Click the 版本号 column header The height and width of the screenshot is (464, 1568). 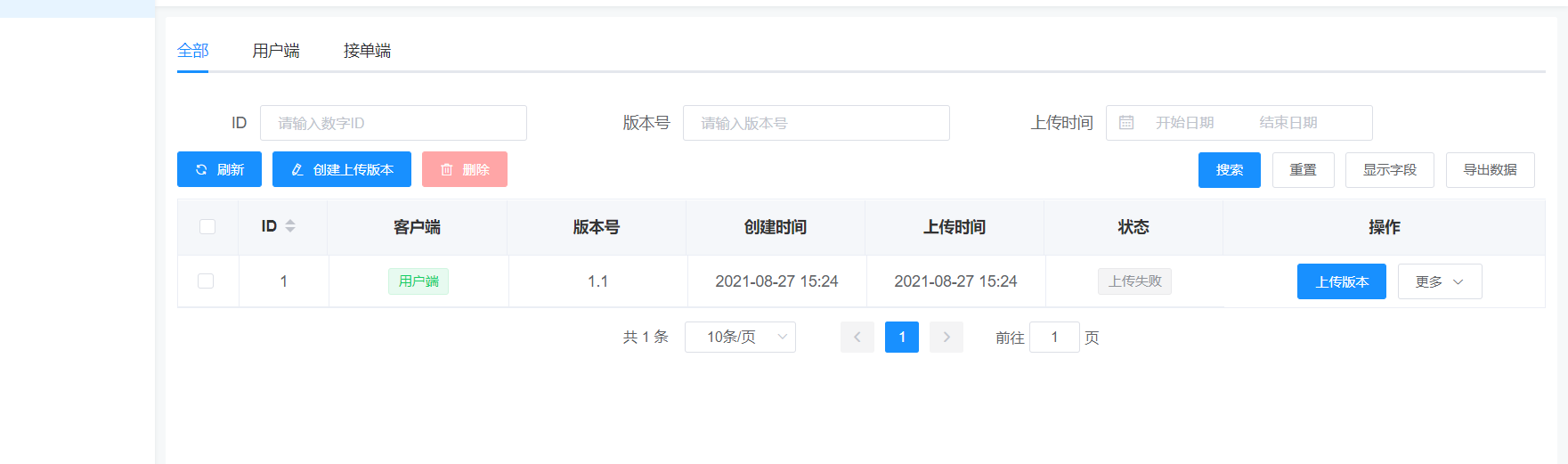tap(597, 227)
